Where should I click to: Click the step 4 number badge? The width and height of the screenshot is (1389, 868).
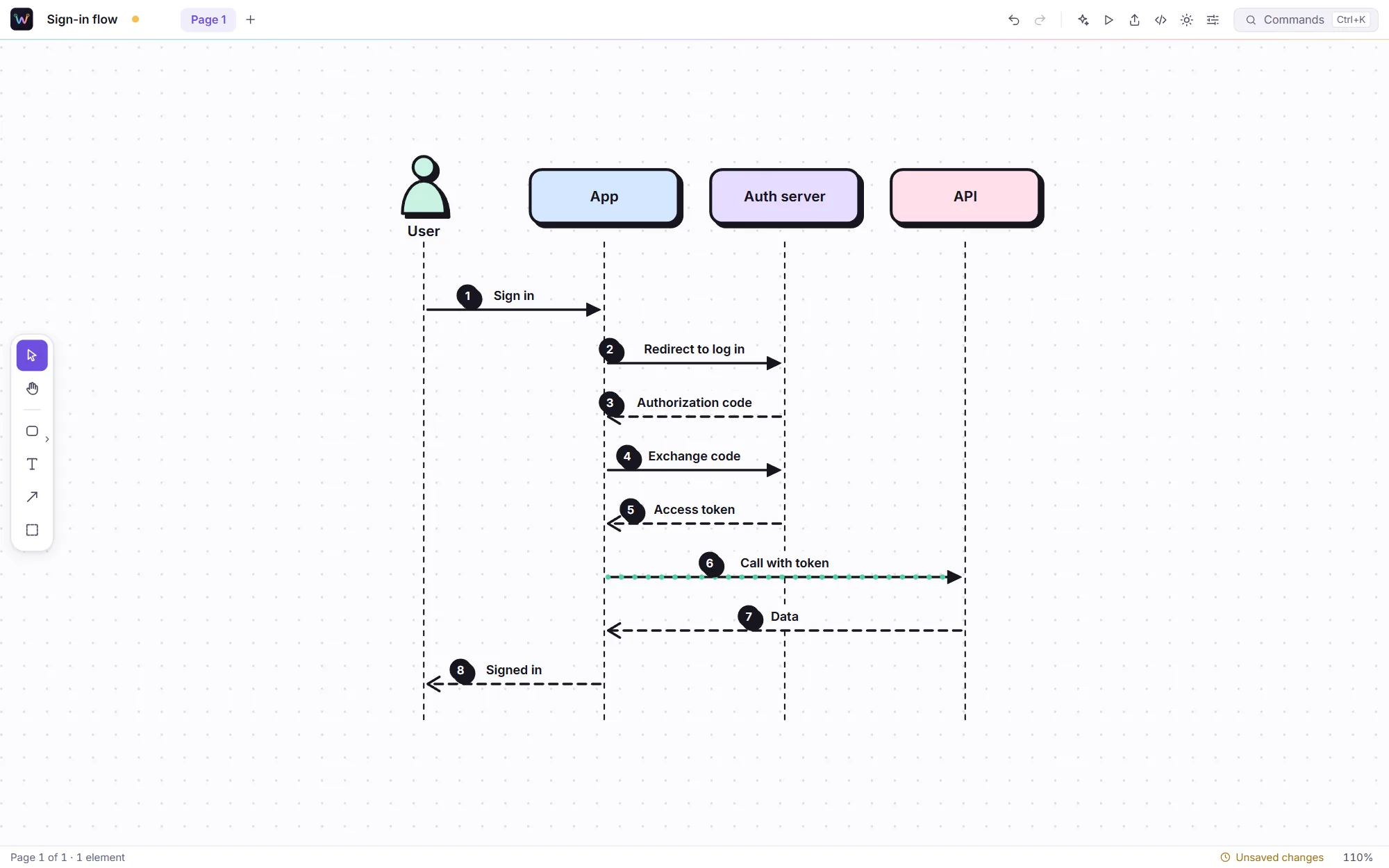628,457
